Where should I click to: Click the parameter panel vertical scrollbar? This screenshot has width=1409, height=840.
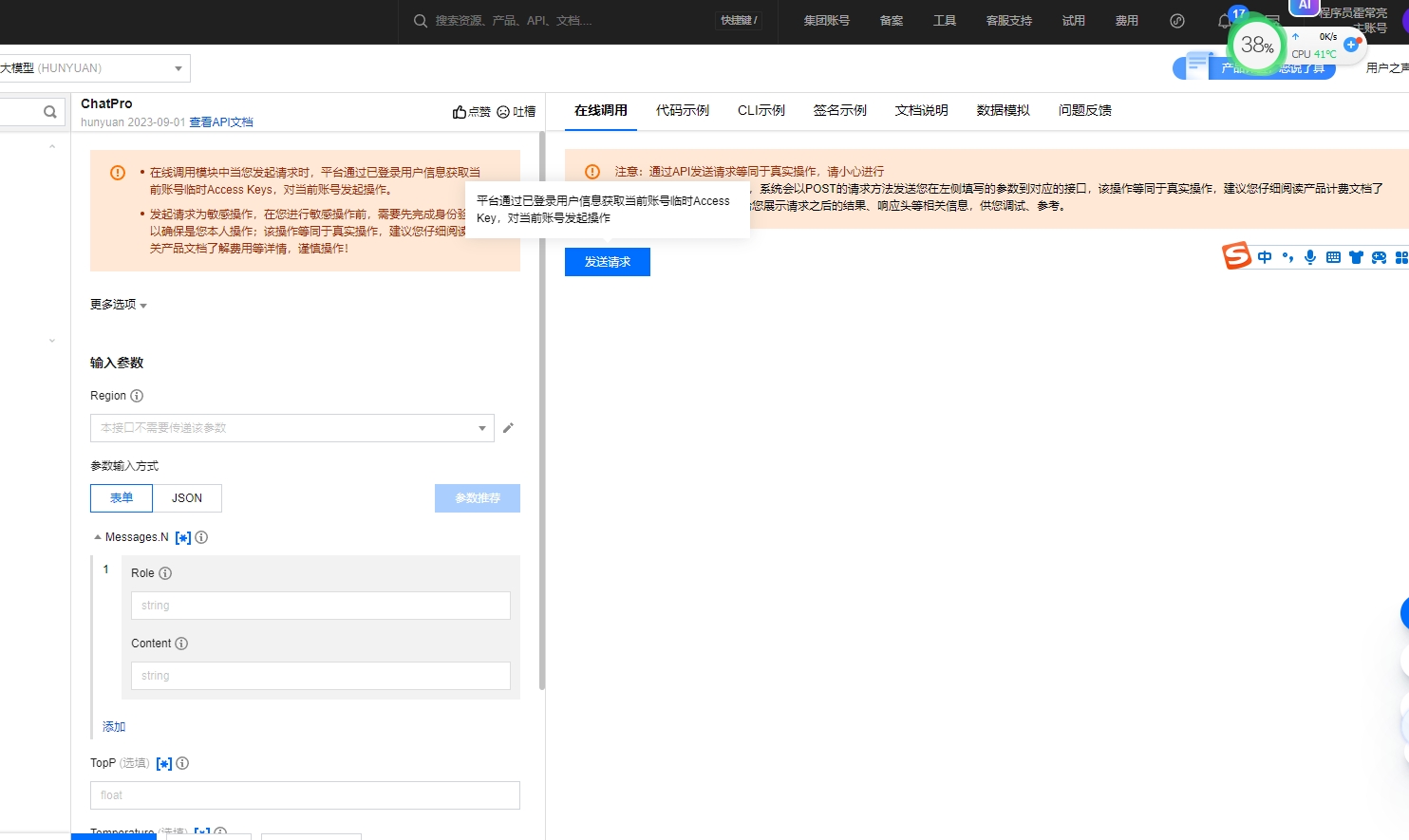click(542, 410)
